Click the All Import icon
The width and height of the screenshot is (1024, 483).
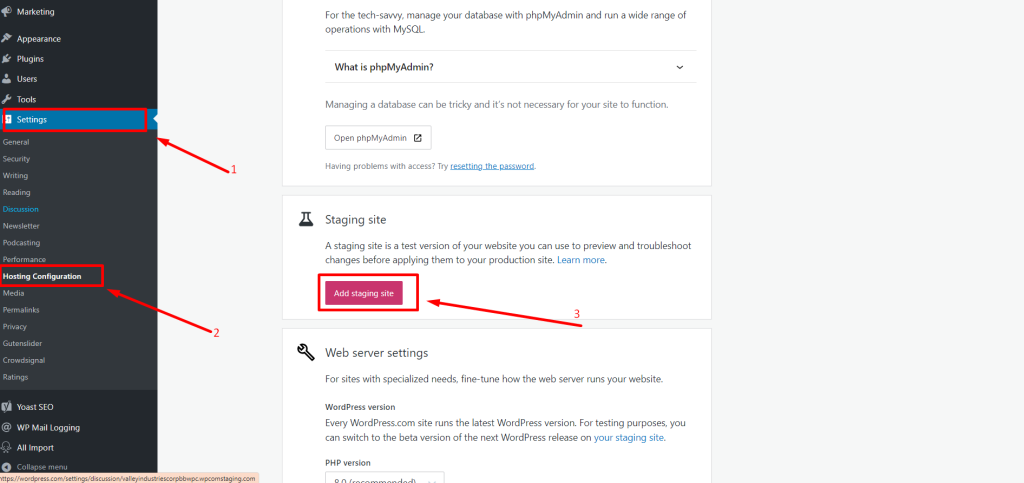pyautogui.click(x=7, y=447)
